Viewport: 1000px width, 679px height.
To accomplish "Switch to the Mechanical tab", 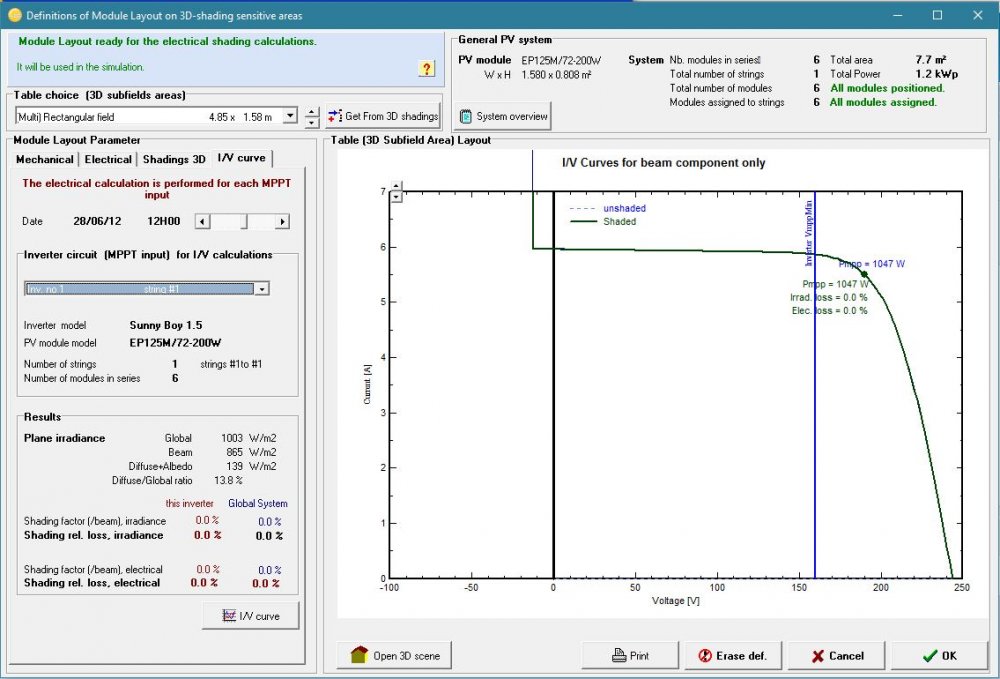I will [45, 159].
